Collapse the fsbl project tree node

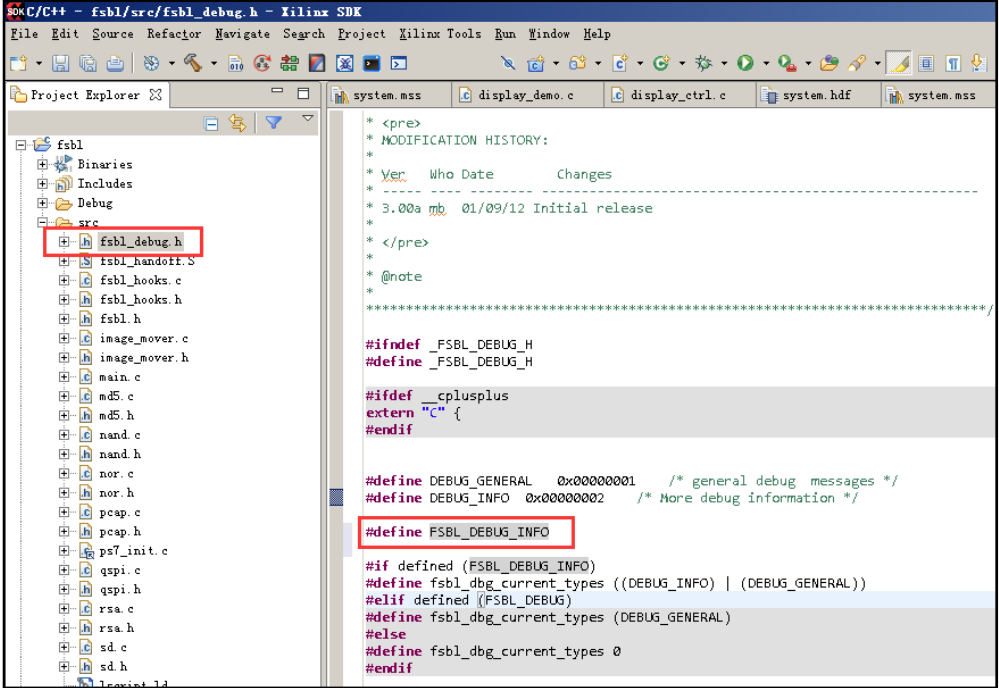click(x=21, y=145)
